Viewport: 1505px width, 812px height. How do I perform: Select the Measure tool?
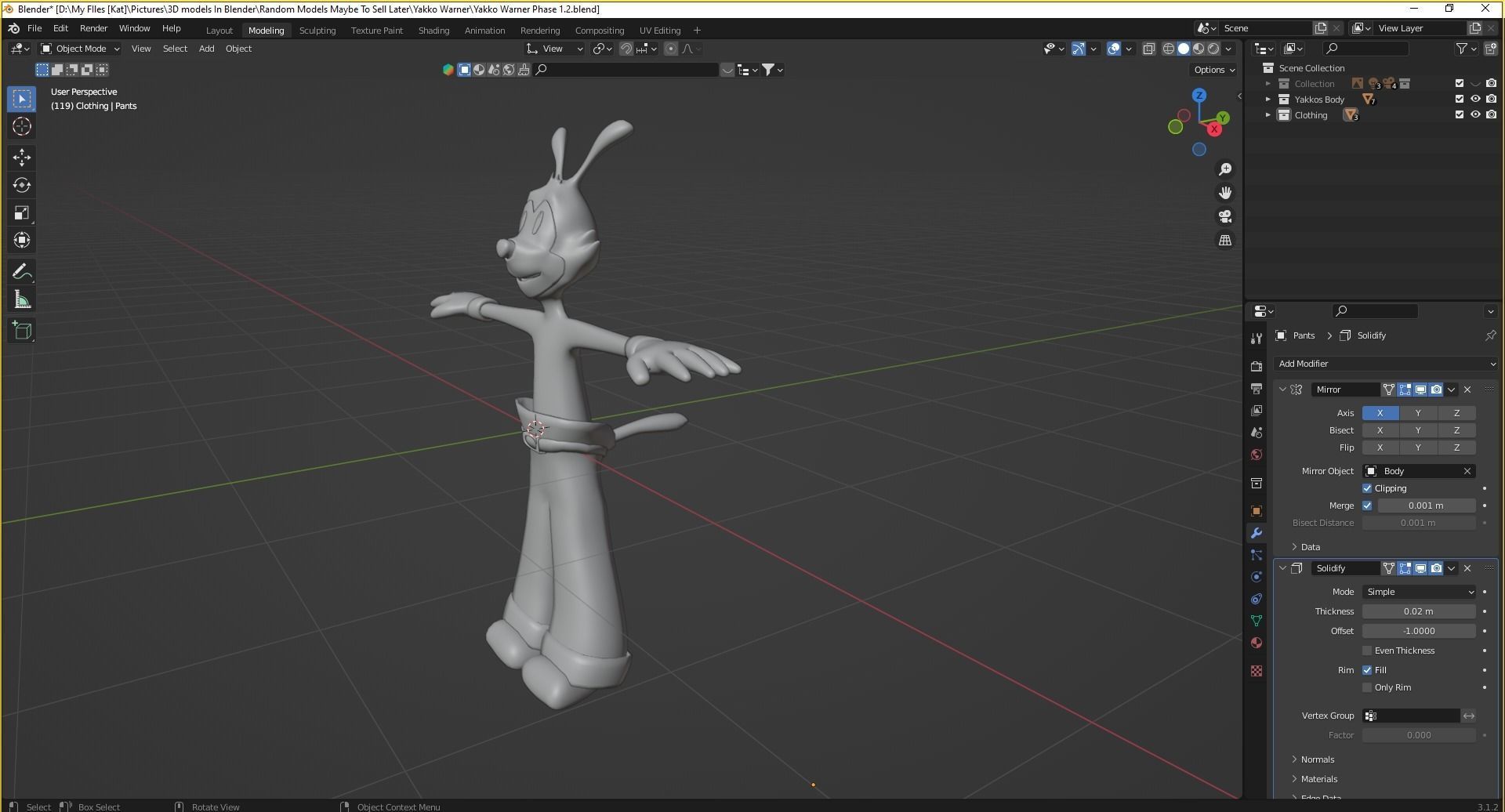click(x=22, y=299)
